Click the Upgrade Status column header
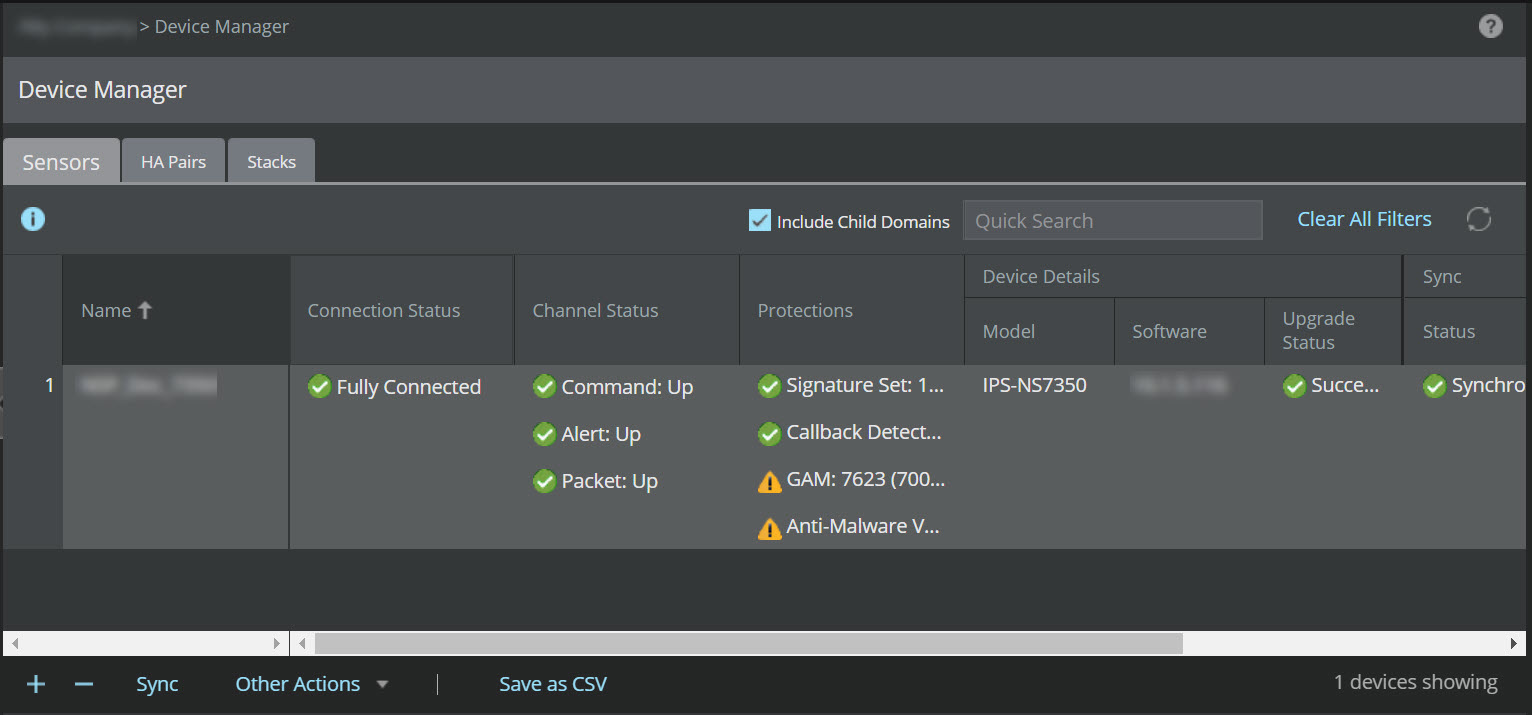The height and width of the screenshot is (715, 1532). point(1333,331)
